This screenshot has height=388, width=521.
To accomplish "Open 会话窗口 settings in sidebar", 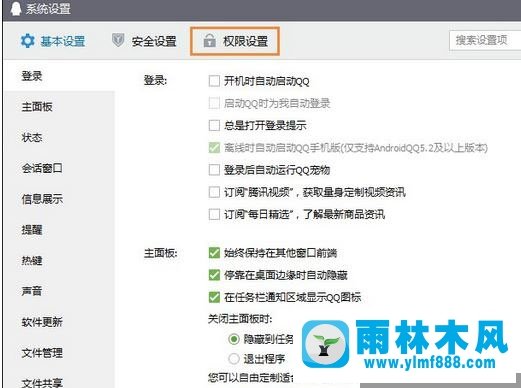I will click(x=42, y=168).
